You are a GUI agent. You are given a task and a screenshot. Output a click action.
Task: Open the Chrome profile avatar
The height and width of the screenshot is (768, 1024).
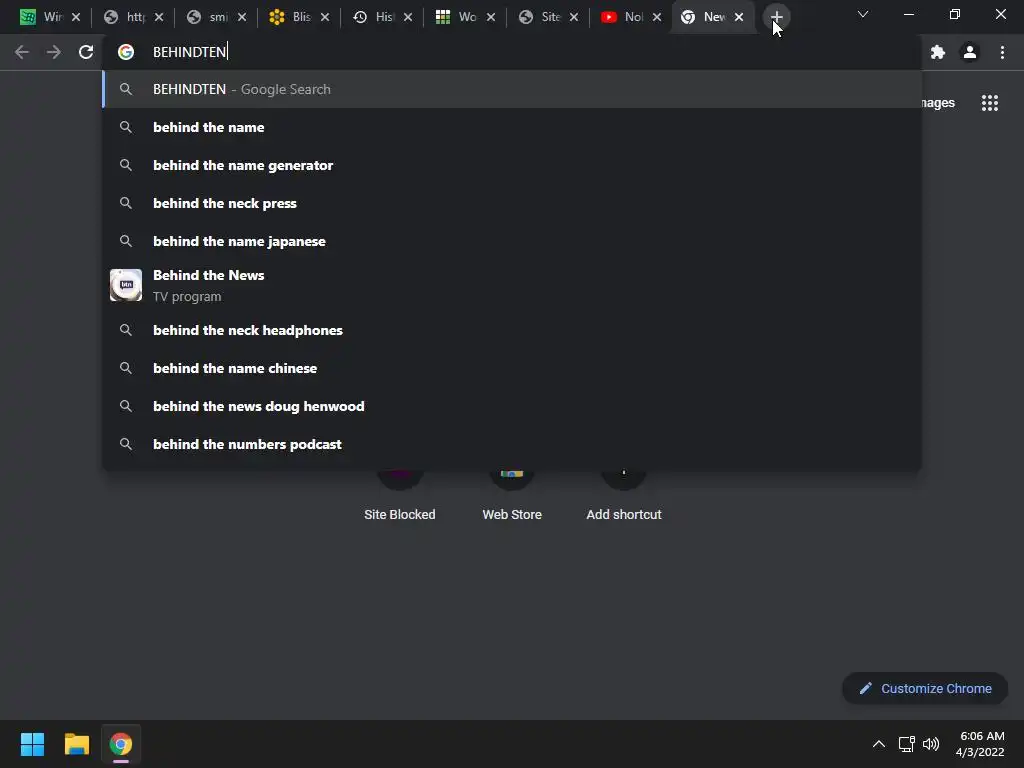click(x=970, y=52)
